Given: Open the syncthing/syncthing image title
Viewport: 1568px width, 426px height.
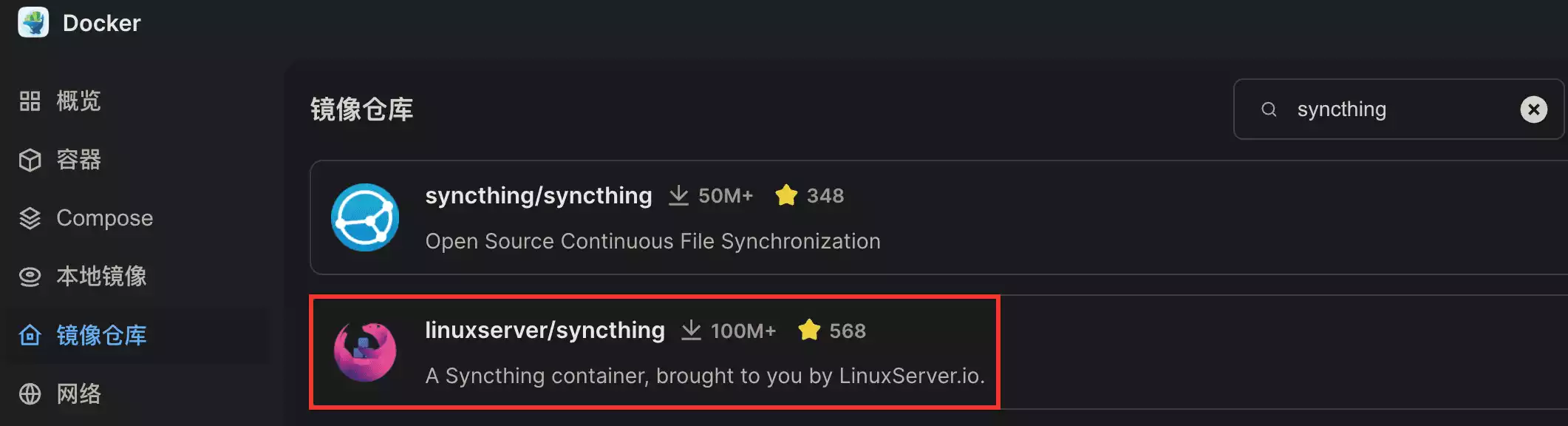Looking at the screenshot, I should click(538, 196).
